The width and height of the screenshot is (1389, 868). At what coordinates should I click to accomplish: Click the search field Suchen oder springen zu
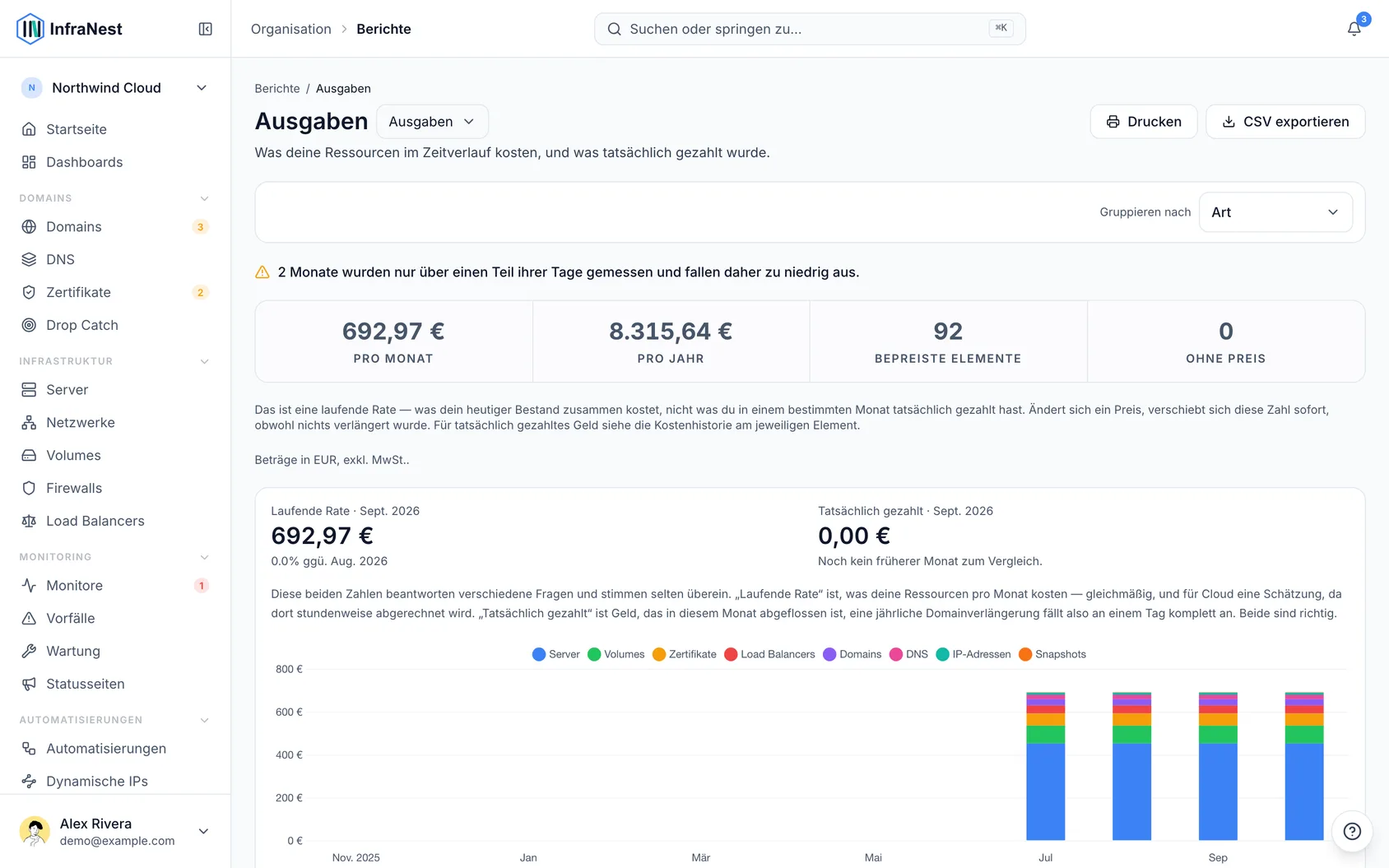[810, 29]
